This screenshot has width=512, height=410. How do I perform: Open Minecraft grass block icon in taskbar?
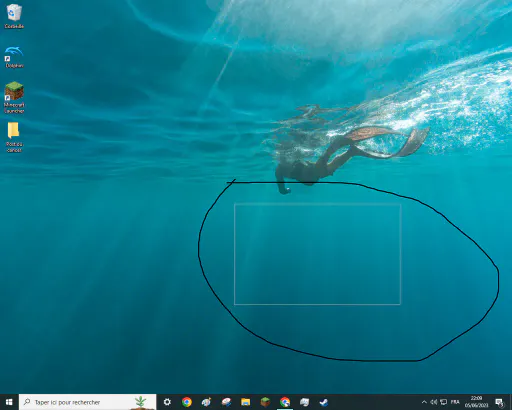click(265, 402)
